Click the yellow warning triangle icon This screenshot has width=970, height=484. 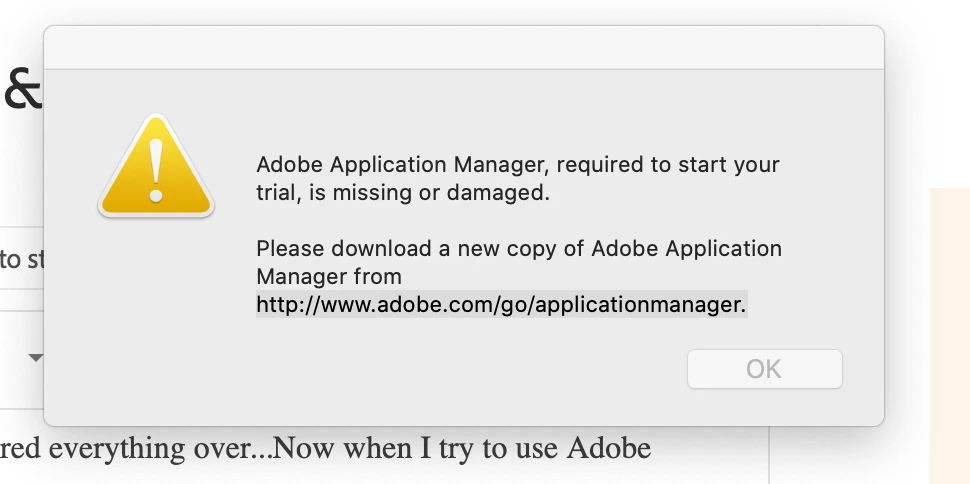[x=155, y=170]
